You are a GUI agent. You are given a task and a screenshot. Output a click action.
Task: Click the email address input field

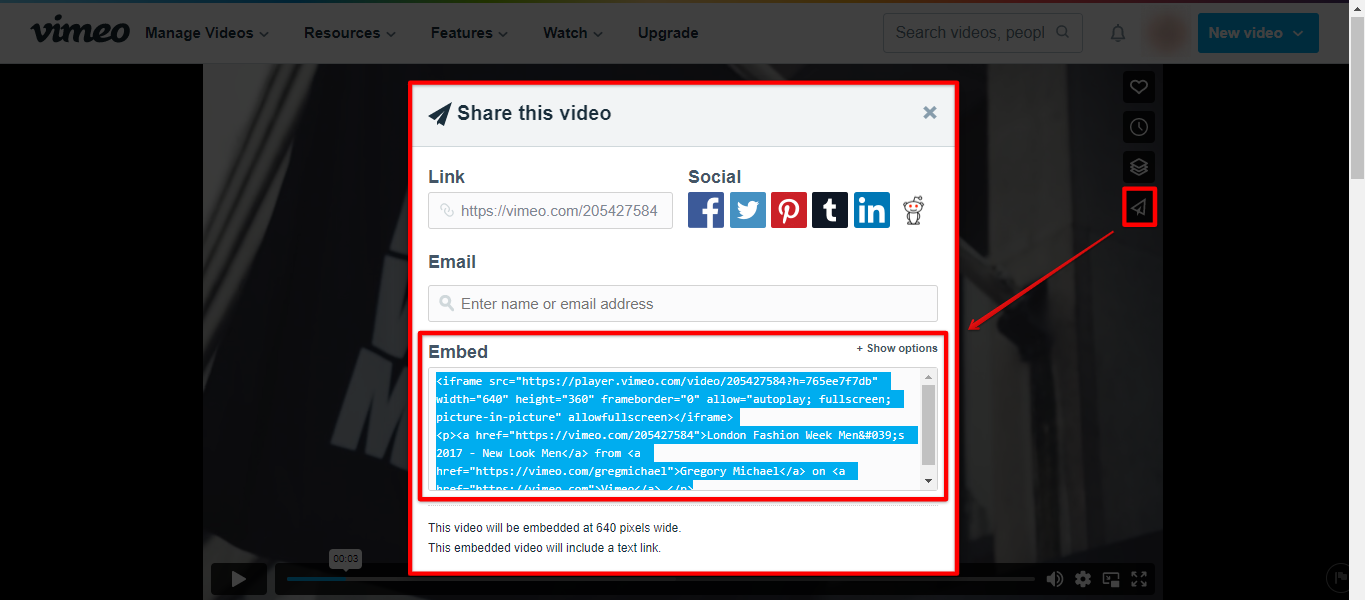coord(683,304)
